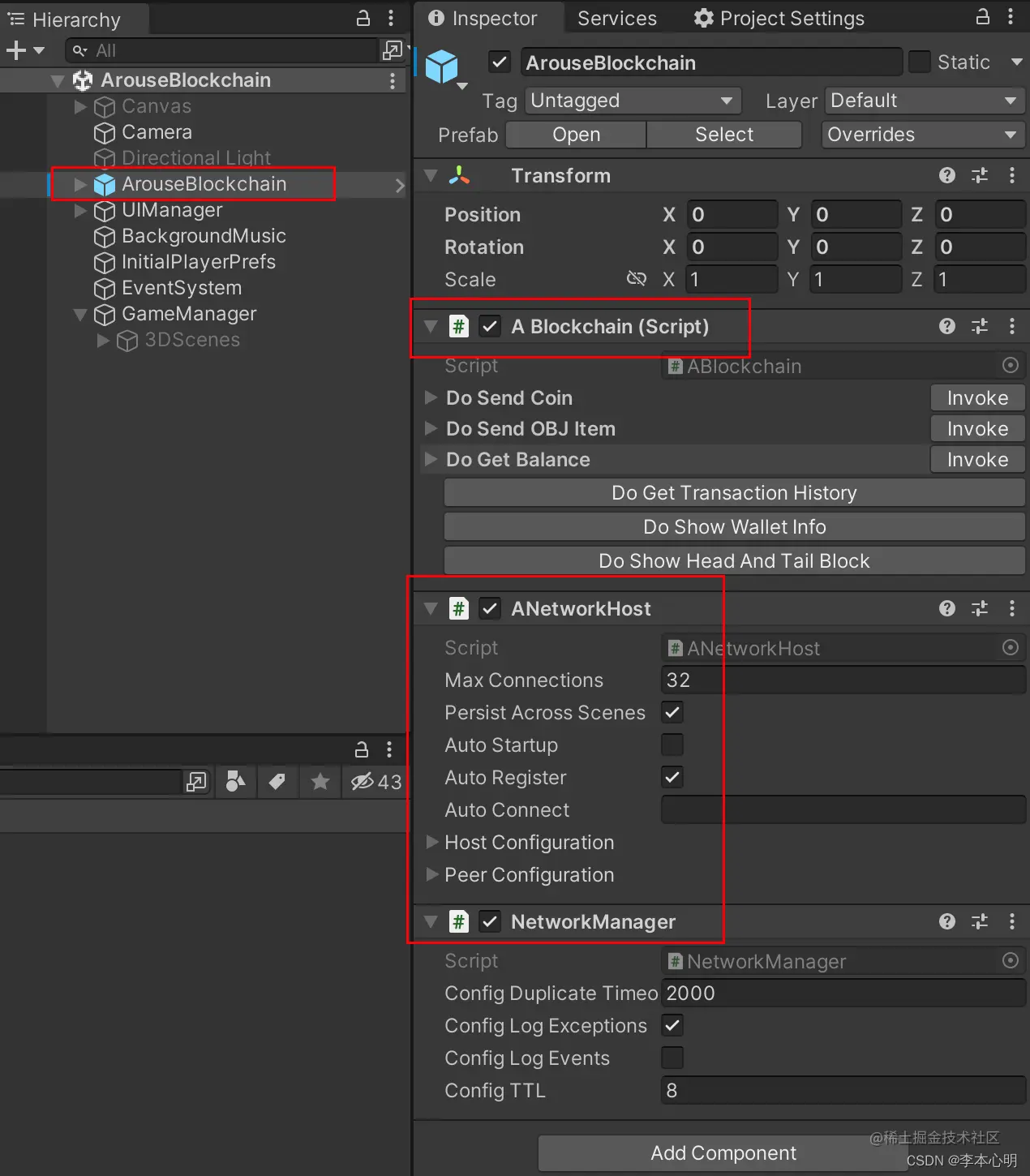Pick object for ABlockchain script field
This screenshot has height=1176, width=1030.
[x=1011, y=365]
